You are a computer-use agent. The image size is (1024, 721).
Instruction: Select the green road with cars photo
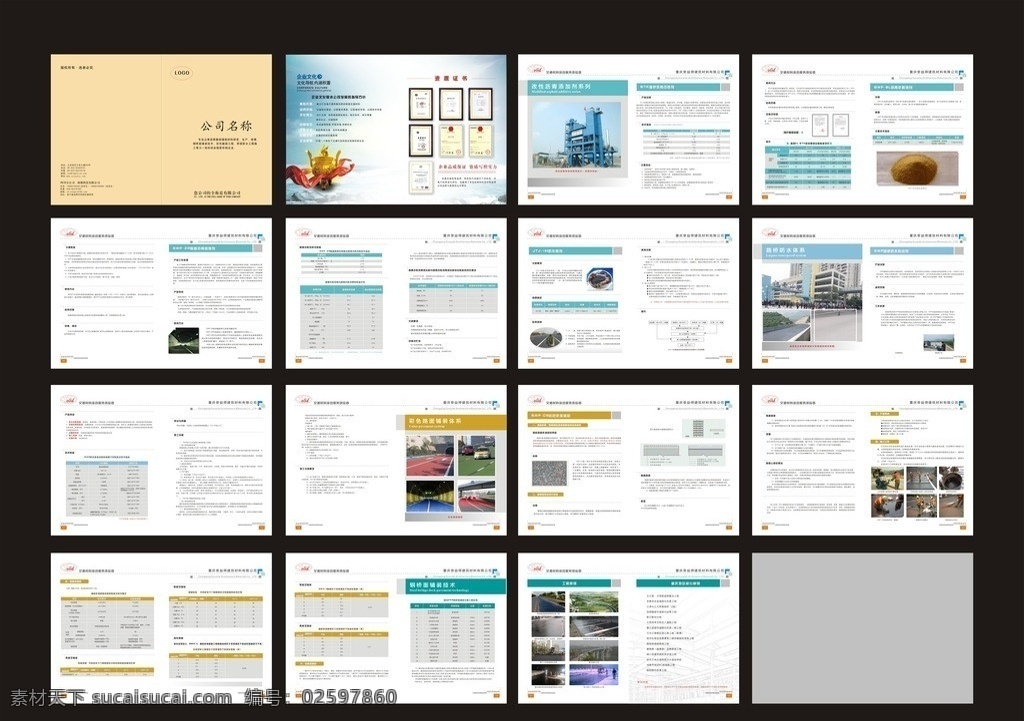click(476, 457)
